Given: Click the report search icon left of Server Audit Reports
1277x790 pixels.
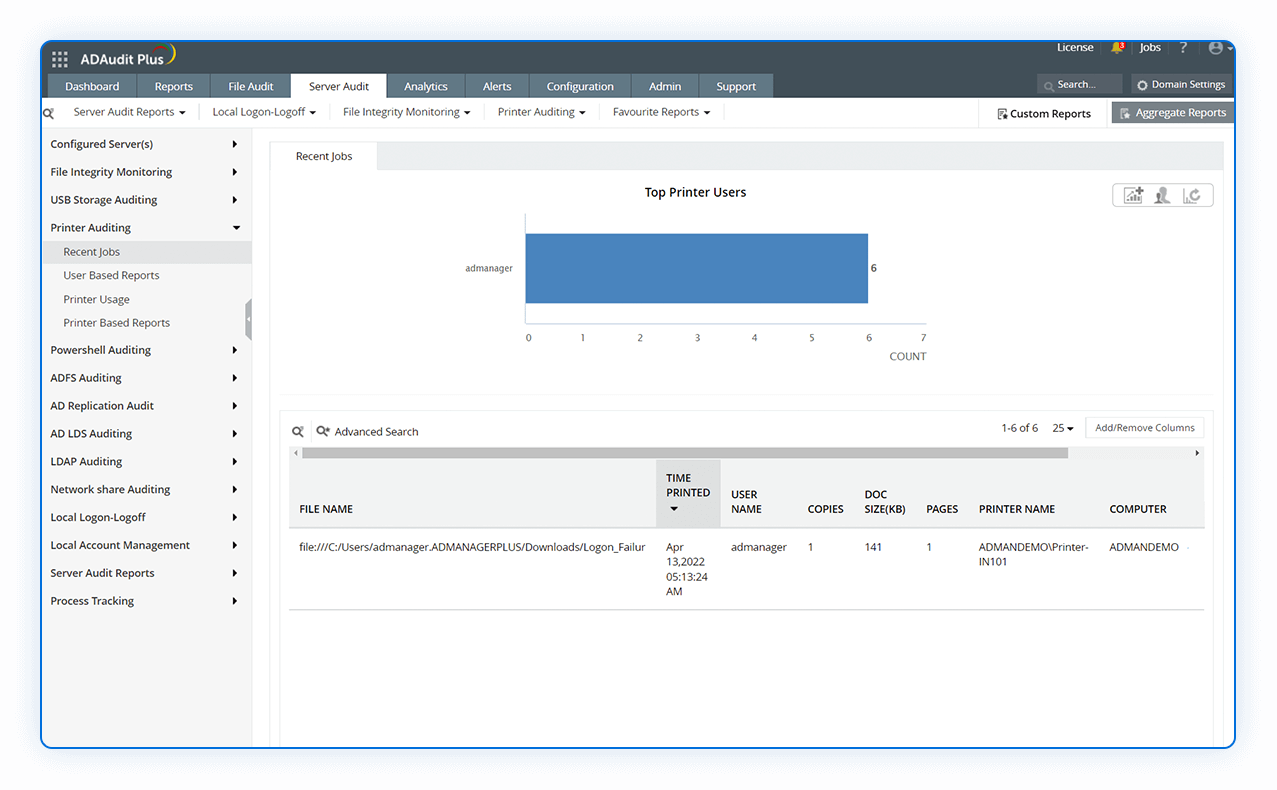Looking at the screenshot, I should click(x=48, y=113).
